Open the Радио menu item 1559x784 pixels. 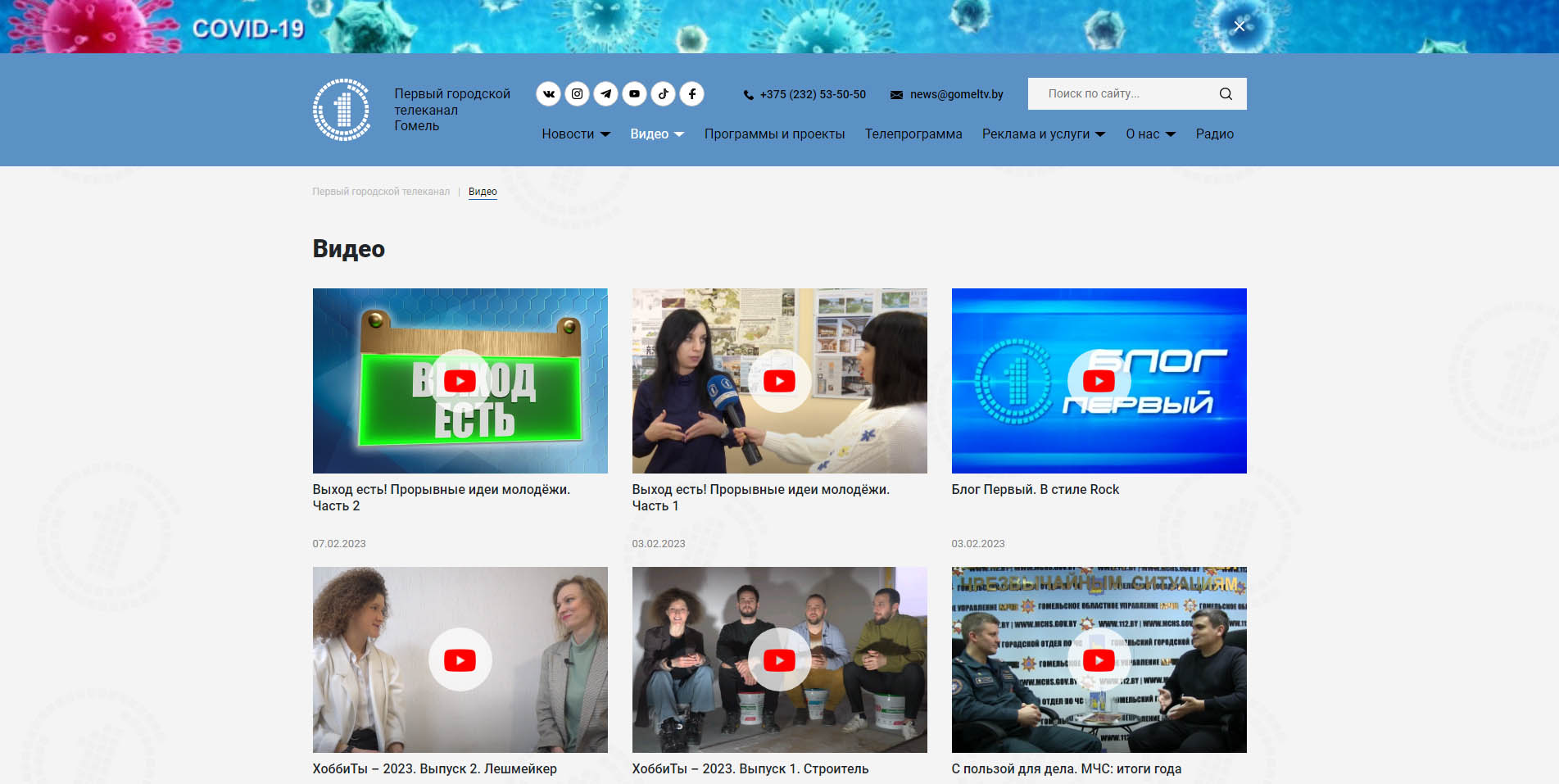[x=1214, y=134]
